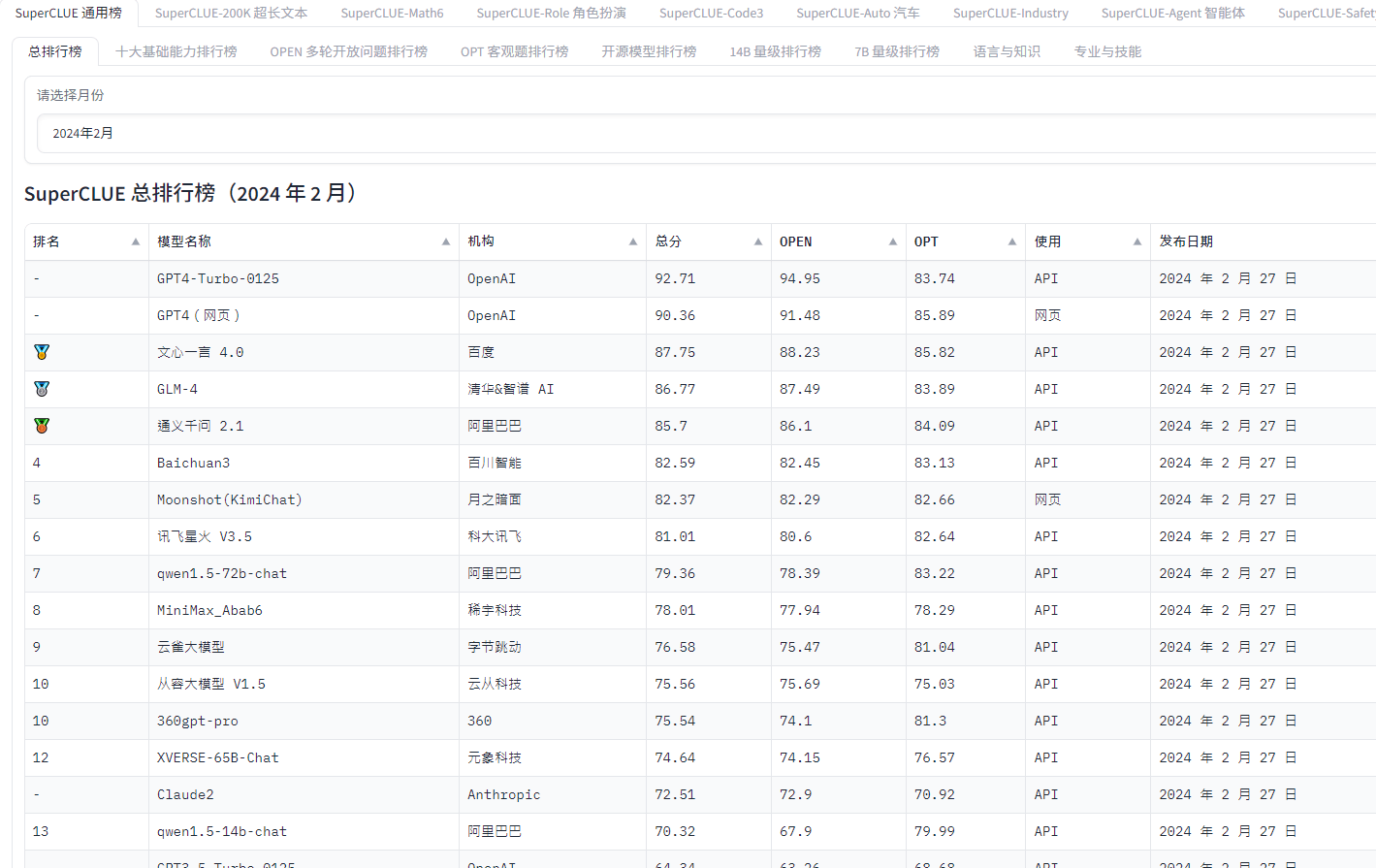
Task: Click the SuperCLUE 总排行榜 heading text
Action: [x=195, y=194]
